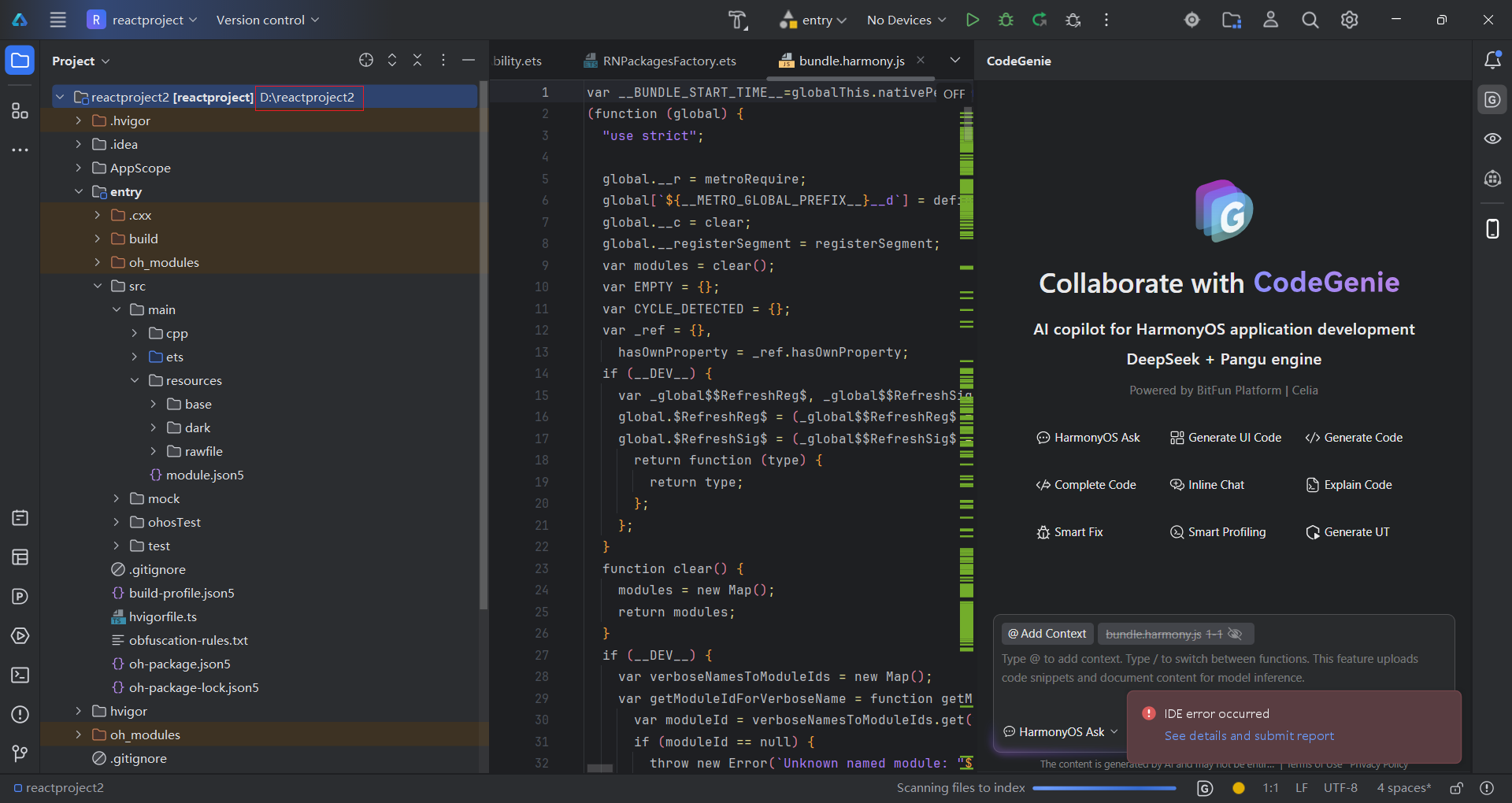Show more tool windows ellipsis

coord(20,150)
